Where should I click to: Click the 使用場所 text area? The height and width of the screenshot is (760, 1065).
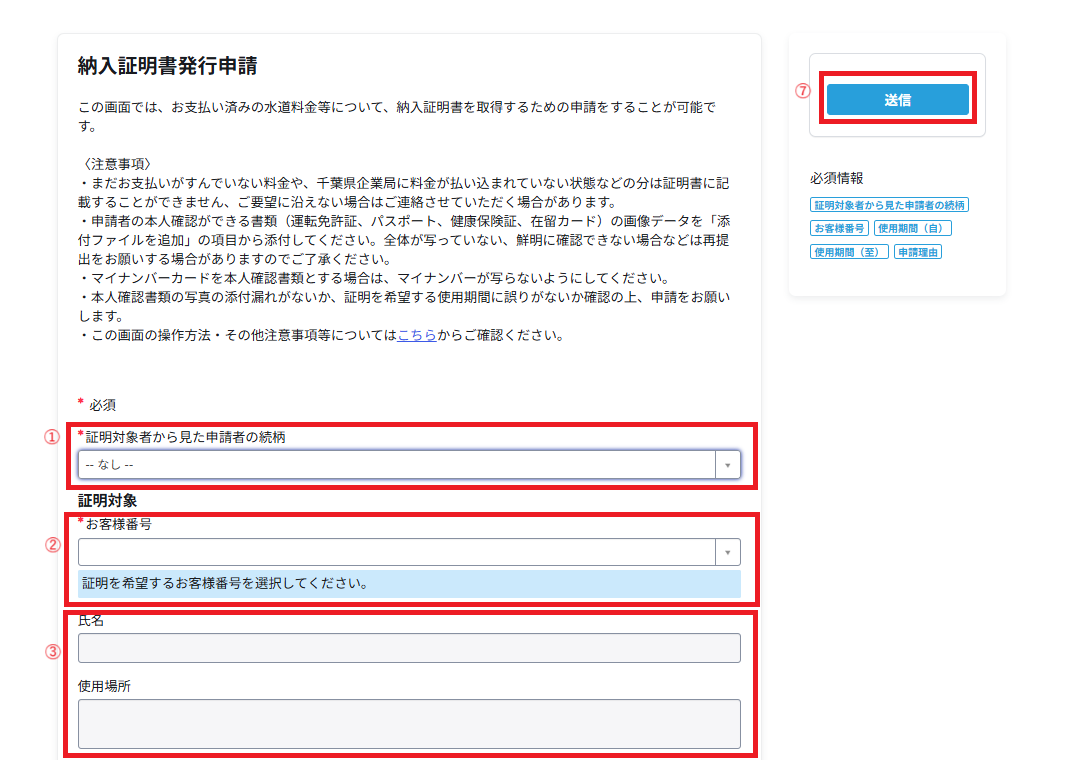click(409, 723)
